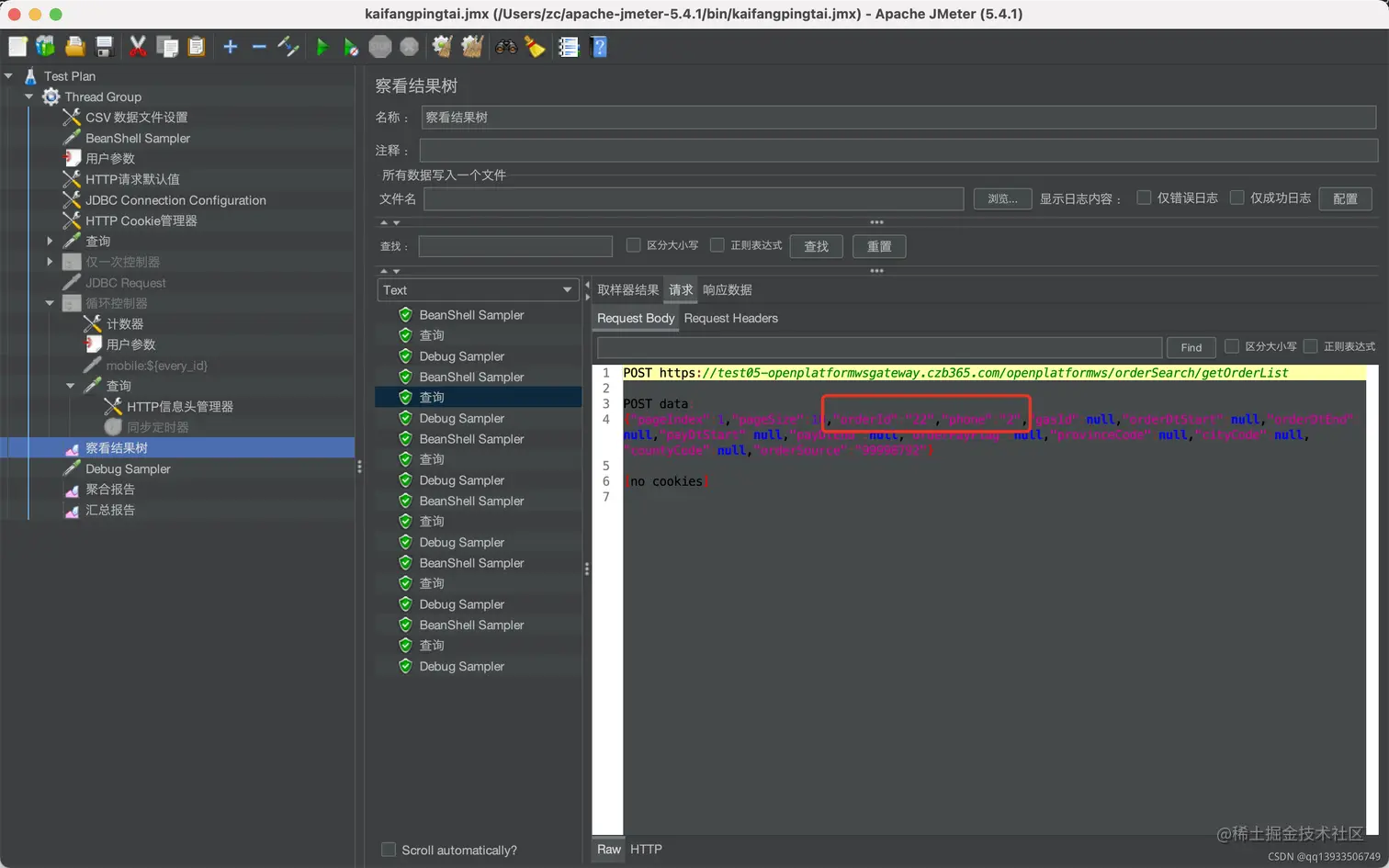Click the Paste clipboard icon
Viewport: 1389px width, 868px height.
pyautogui.click(x=197, y=47)
